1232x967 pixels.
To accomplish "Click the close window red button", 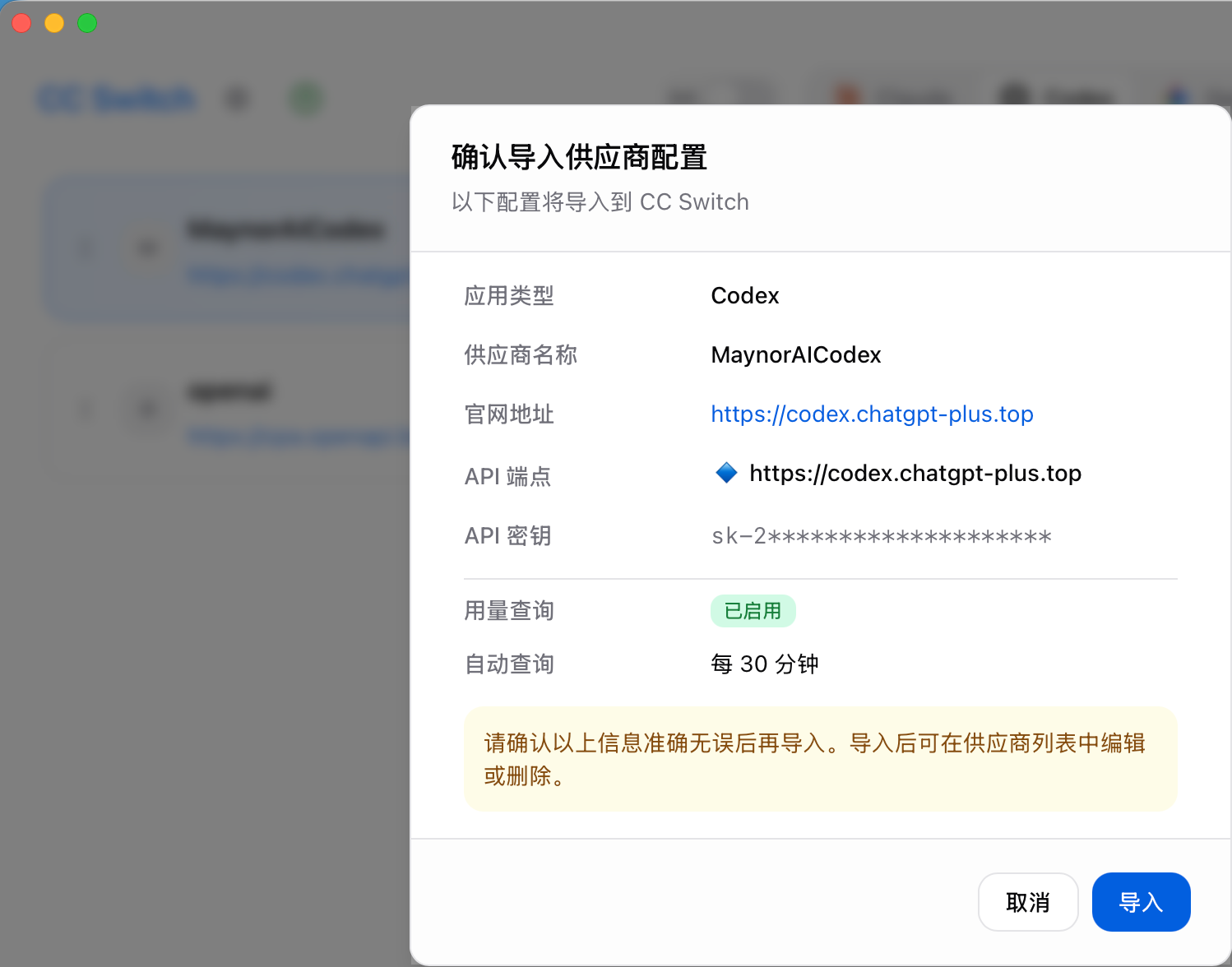I will point(21,23).
